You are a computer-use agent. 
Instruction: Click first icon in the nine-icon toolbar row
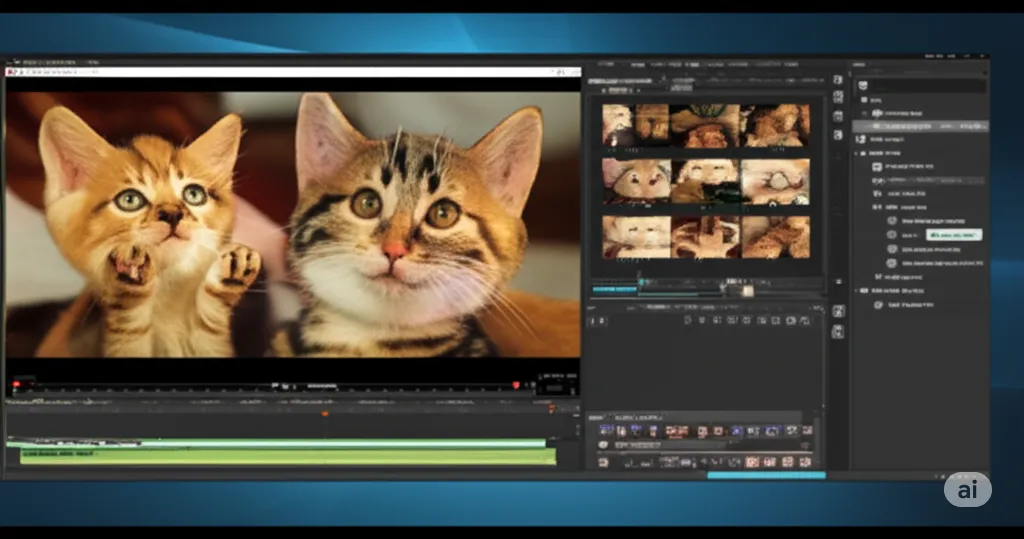pos(688,320)
